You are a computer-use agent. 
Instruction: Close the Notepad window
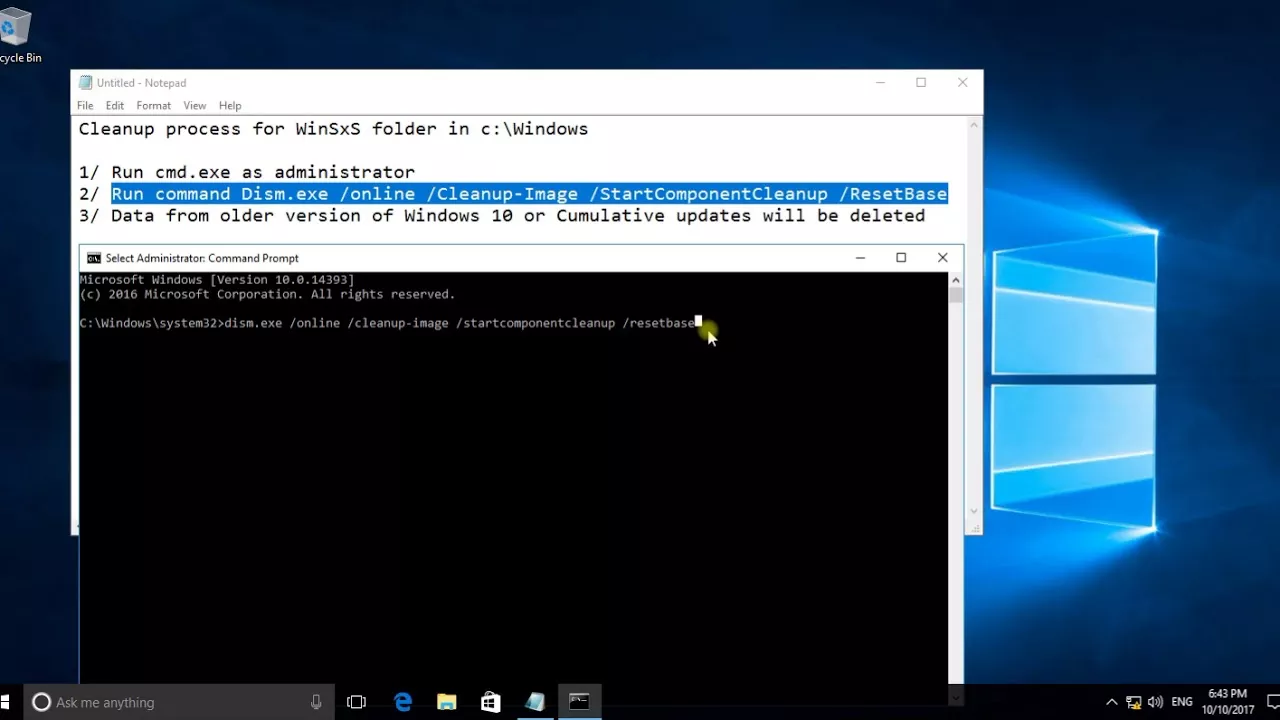962,83
